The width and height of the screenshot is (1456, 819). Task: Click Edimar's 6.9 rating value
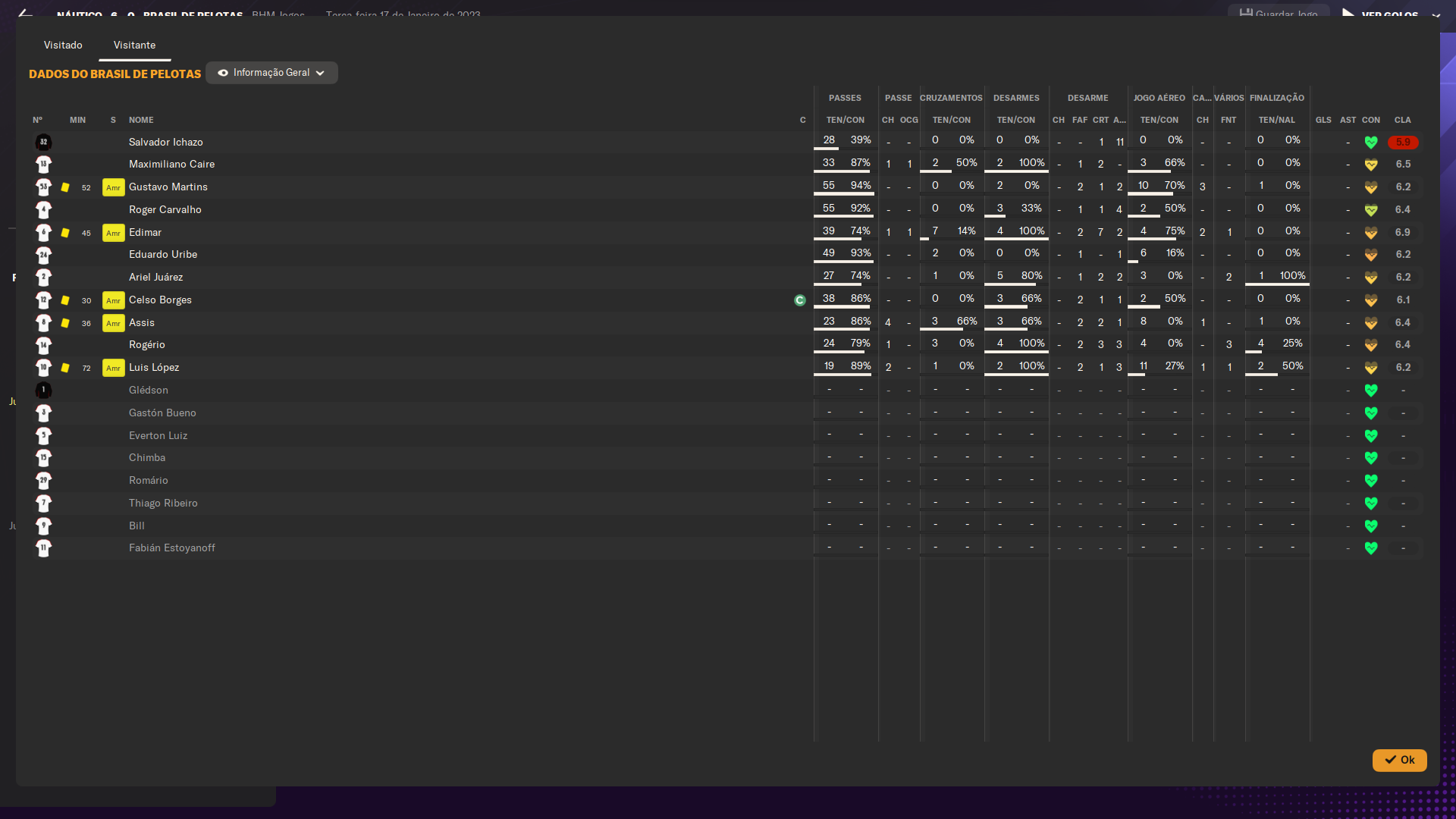point(1403,232)
